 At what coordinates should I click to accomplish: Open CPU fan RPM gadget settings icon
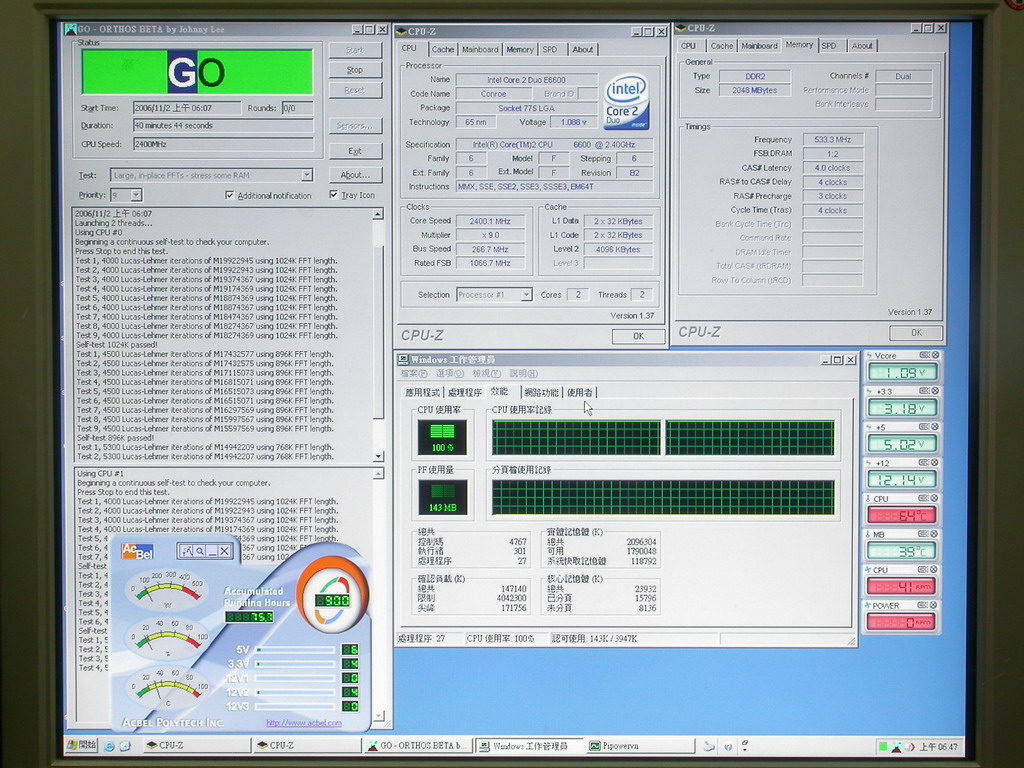point(925,569)
